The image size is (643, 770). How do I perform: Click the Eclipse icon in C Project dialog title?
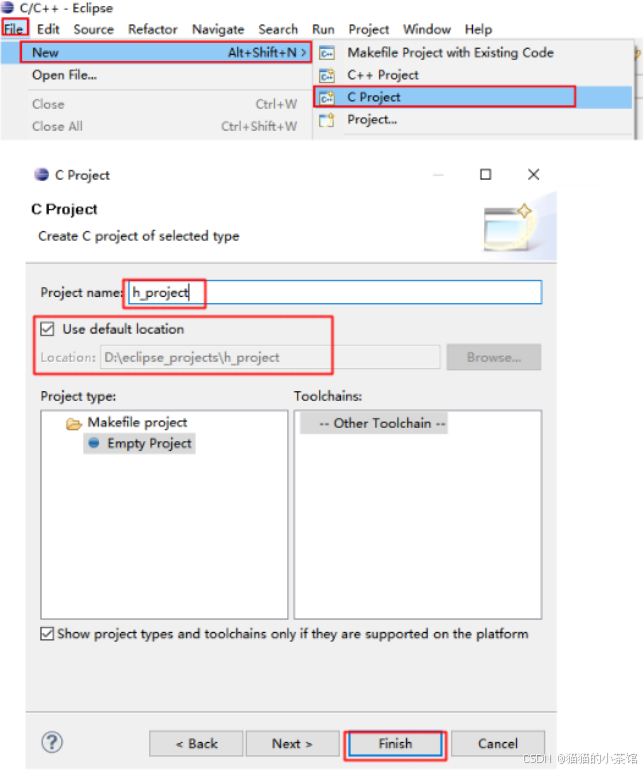point(42,174)
